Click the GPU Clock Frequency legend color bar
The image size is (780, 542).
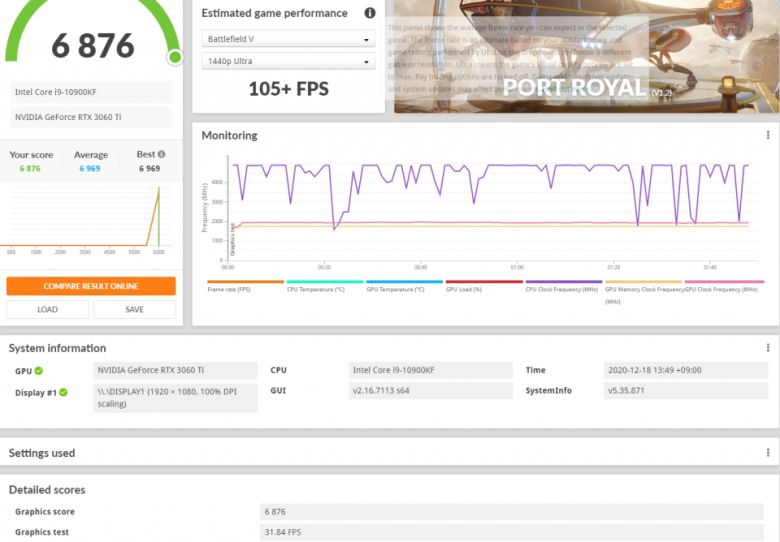coord(724,282)
